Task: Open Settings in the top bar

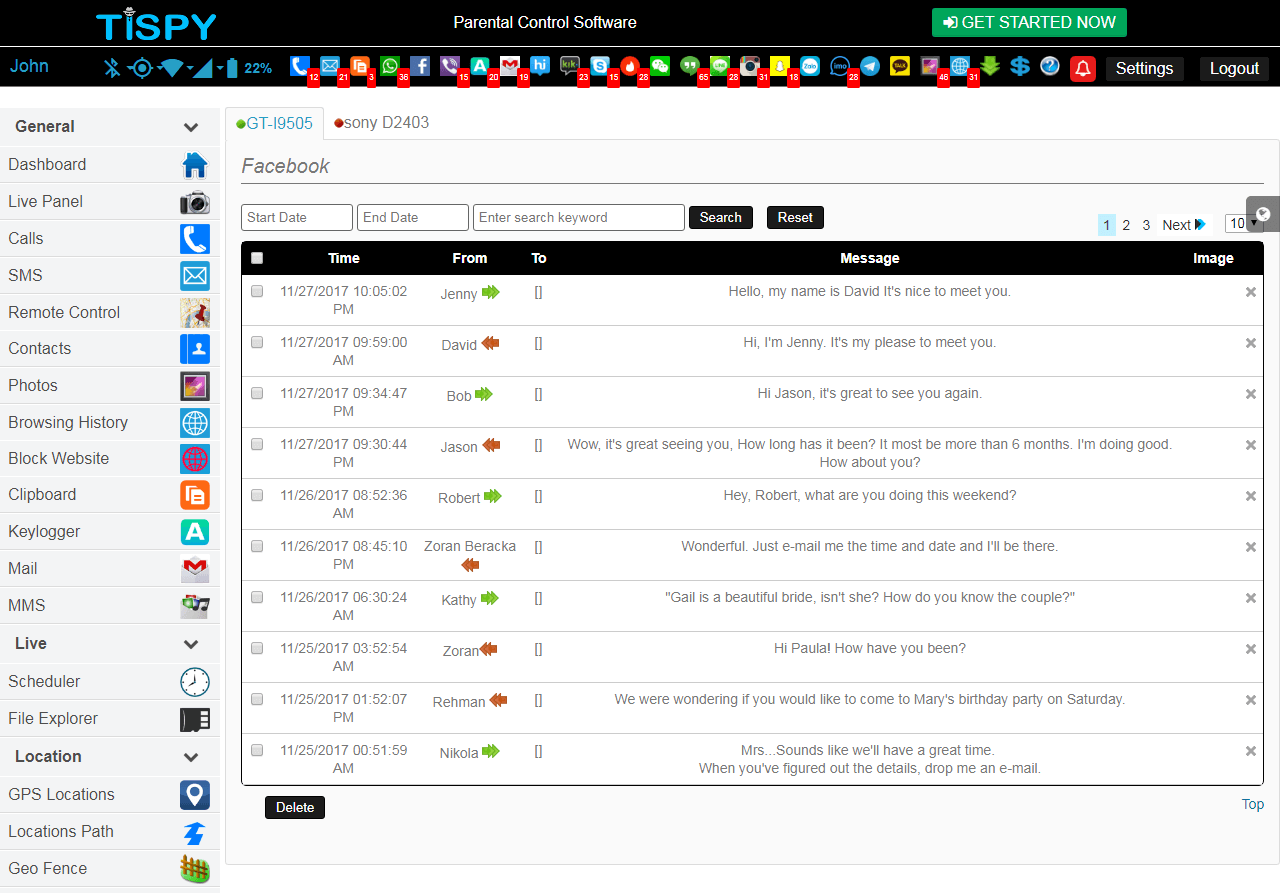Action: tap(1144, 68)
